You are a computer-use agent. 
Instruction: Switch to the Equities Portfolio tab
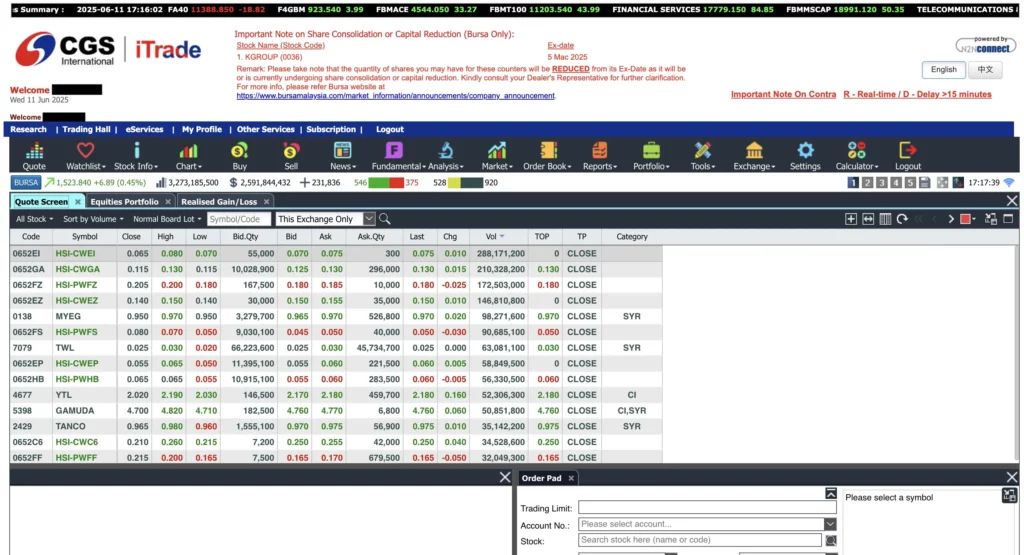[x=124, y=202]
